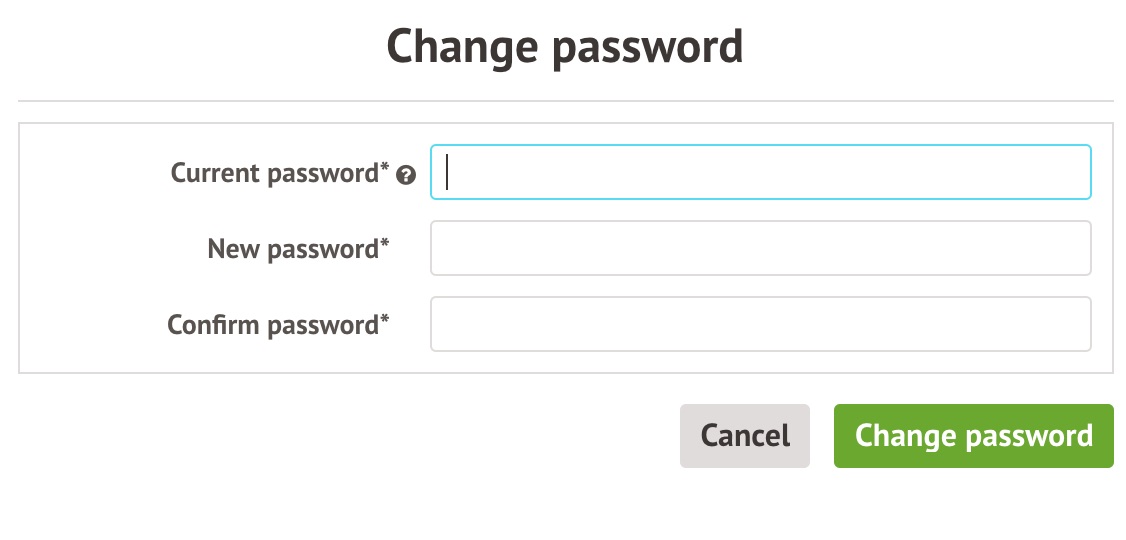Click the New password label

(x=293, y=249)
